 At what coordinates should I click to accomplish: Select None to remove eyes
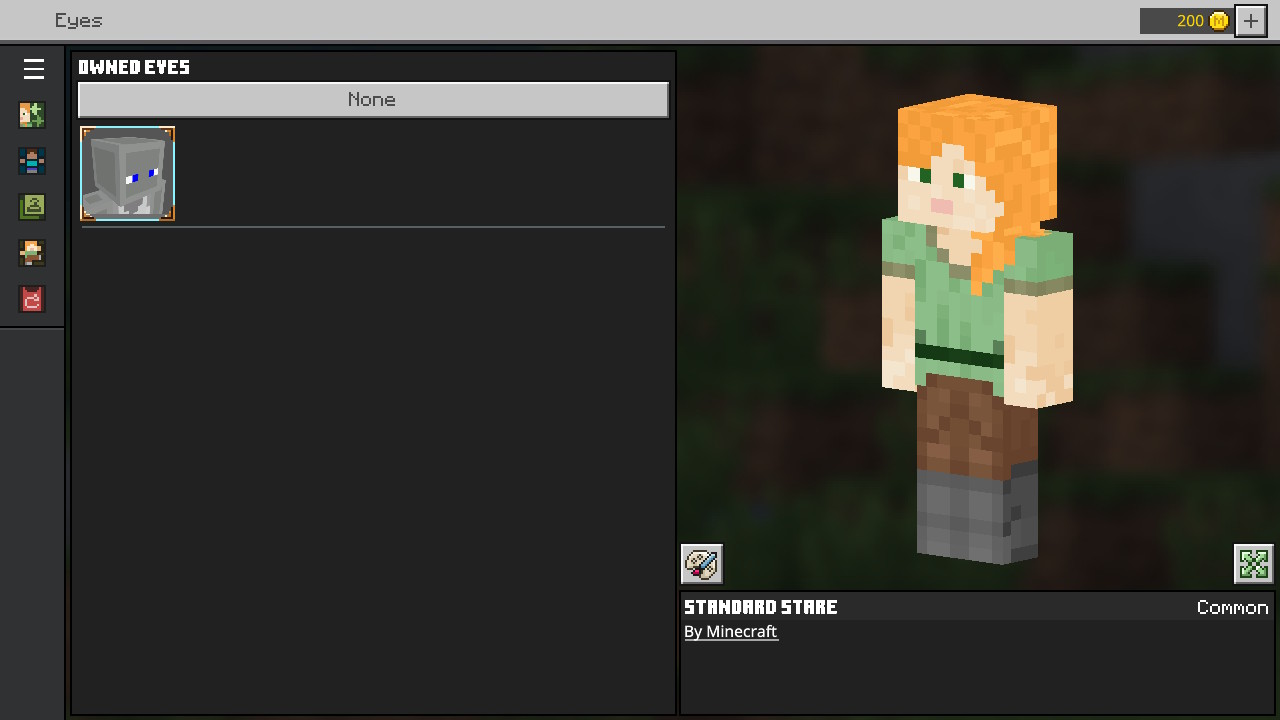tap(373, 100)
